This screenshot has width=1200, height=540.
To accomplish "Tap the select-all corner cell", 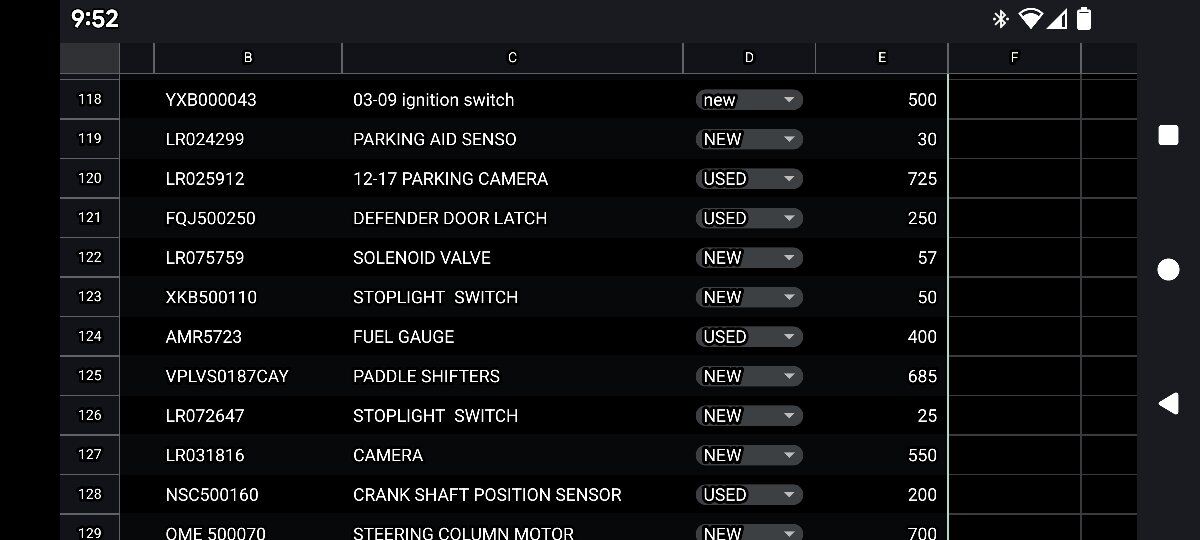I will pos(90,58).
